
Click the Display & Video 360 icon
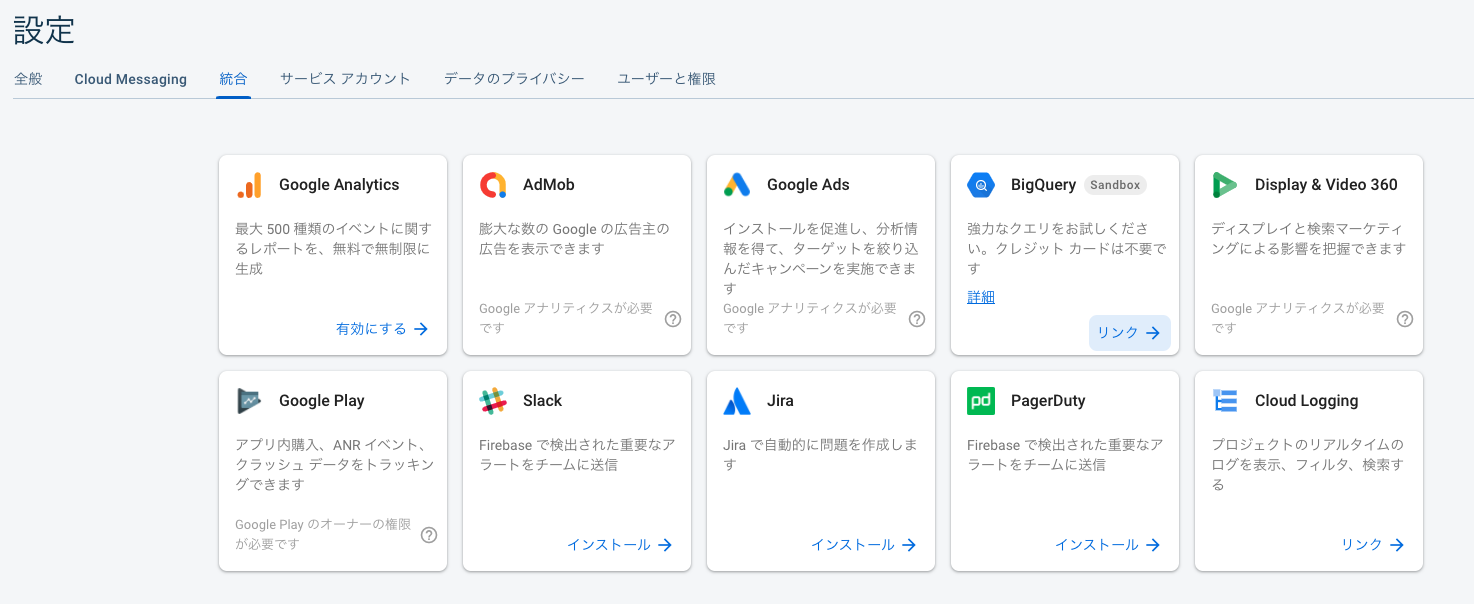click(x=1225, y=185)
